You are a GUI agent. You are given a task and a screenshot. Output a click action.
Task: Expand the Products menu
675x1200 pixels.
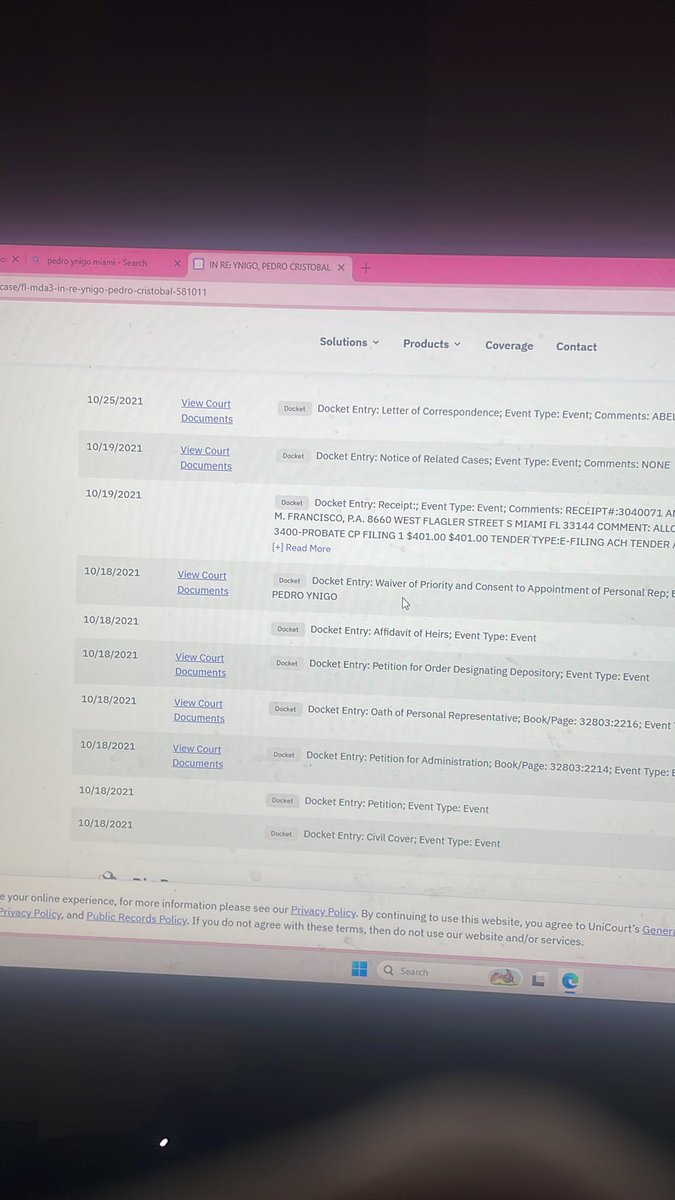(x=431, y=344)
